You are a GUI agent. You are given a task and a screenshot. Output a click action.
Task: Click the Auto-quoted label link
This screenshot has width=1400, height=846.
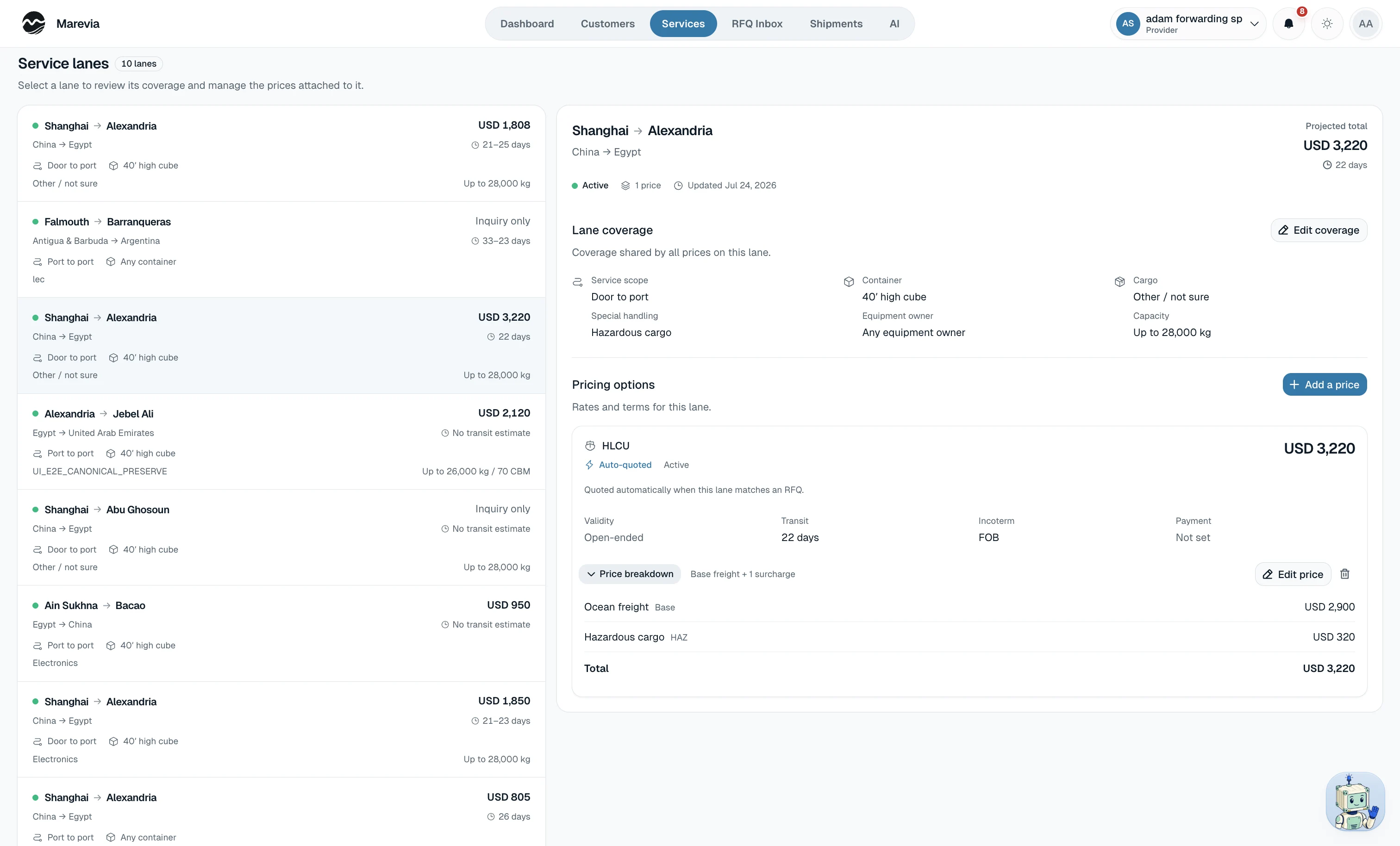[x=625, y=465]
